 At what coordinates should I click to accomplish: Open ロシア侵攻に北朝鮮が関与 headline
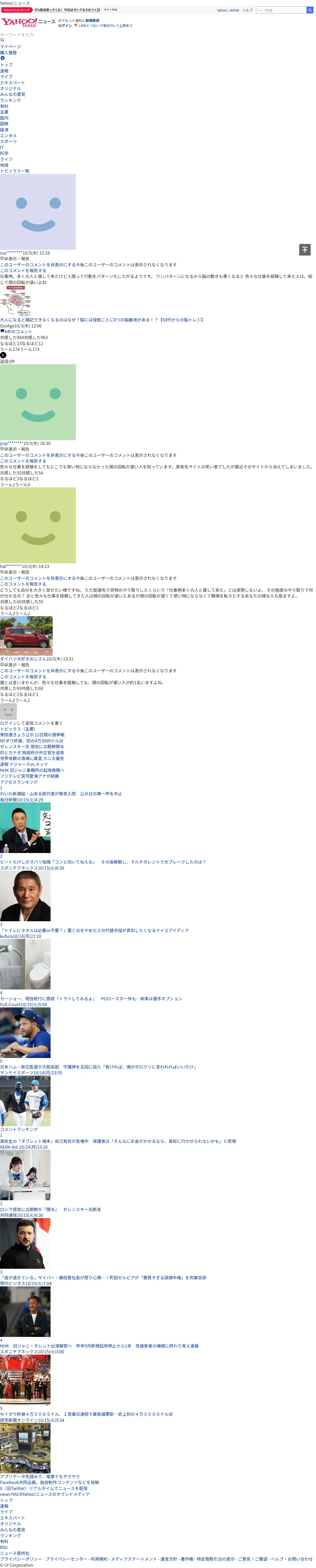pyautogui.click(x=51, y=1209)
